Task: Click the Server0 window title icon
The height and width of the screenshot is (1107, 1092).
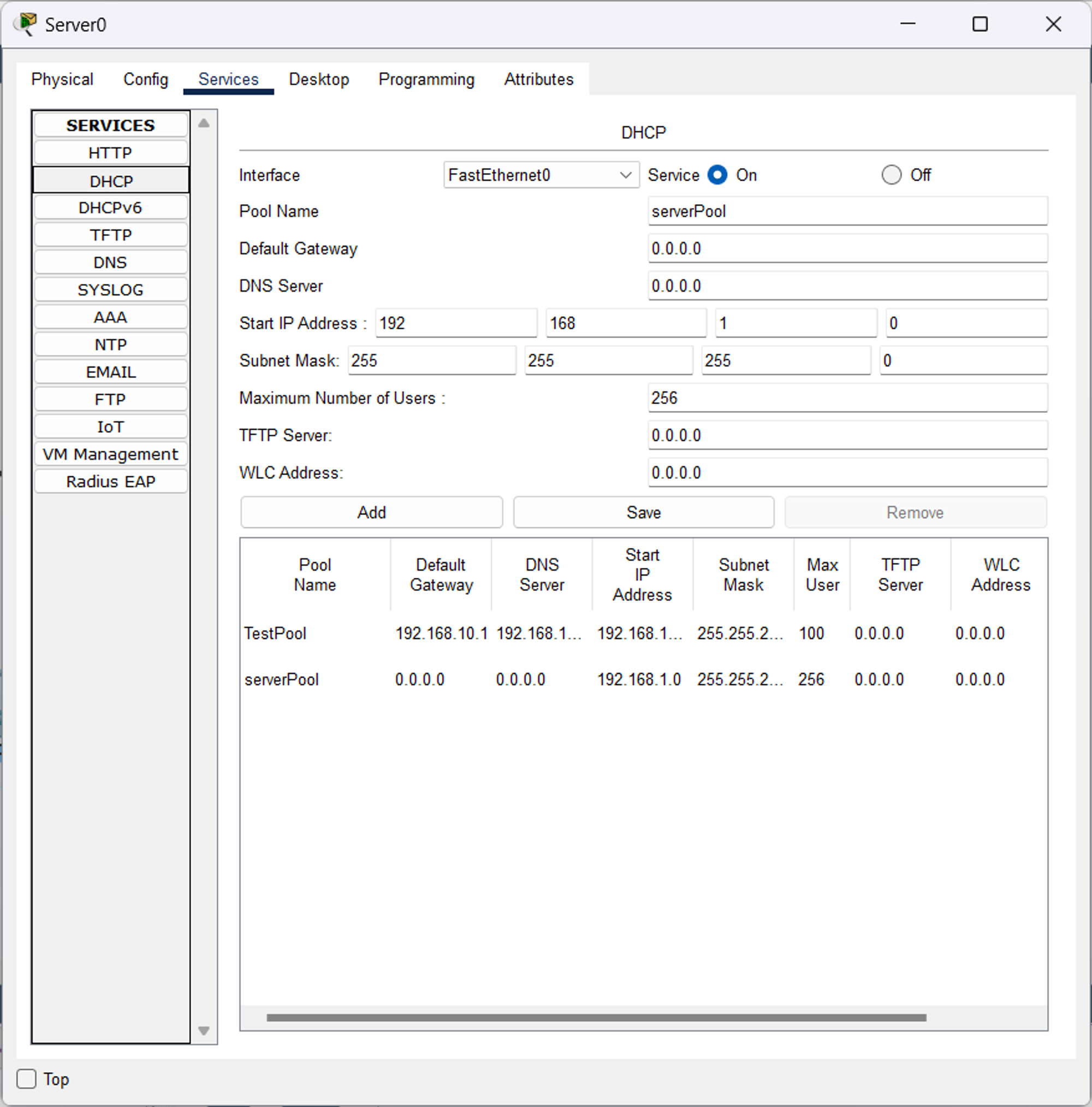Action: pyautogui.click(x=25, y=24)
